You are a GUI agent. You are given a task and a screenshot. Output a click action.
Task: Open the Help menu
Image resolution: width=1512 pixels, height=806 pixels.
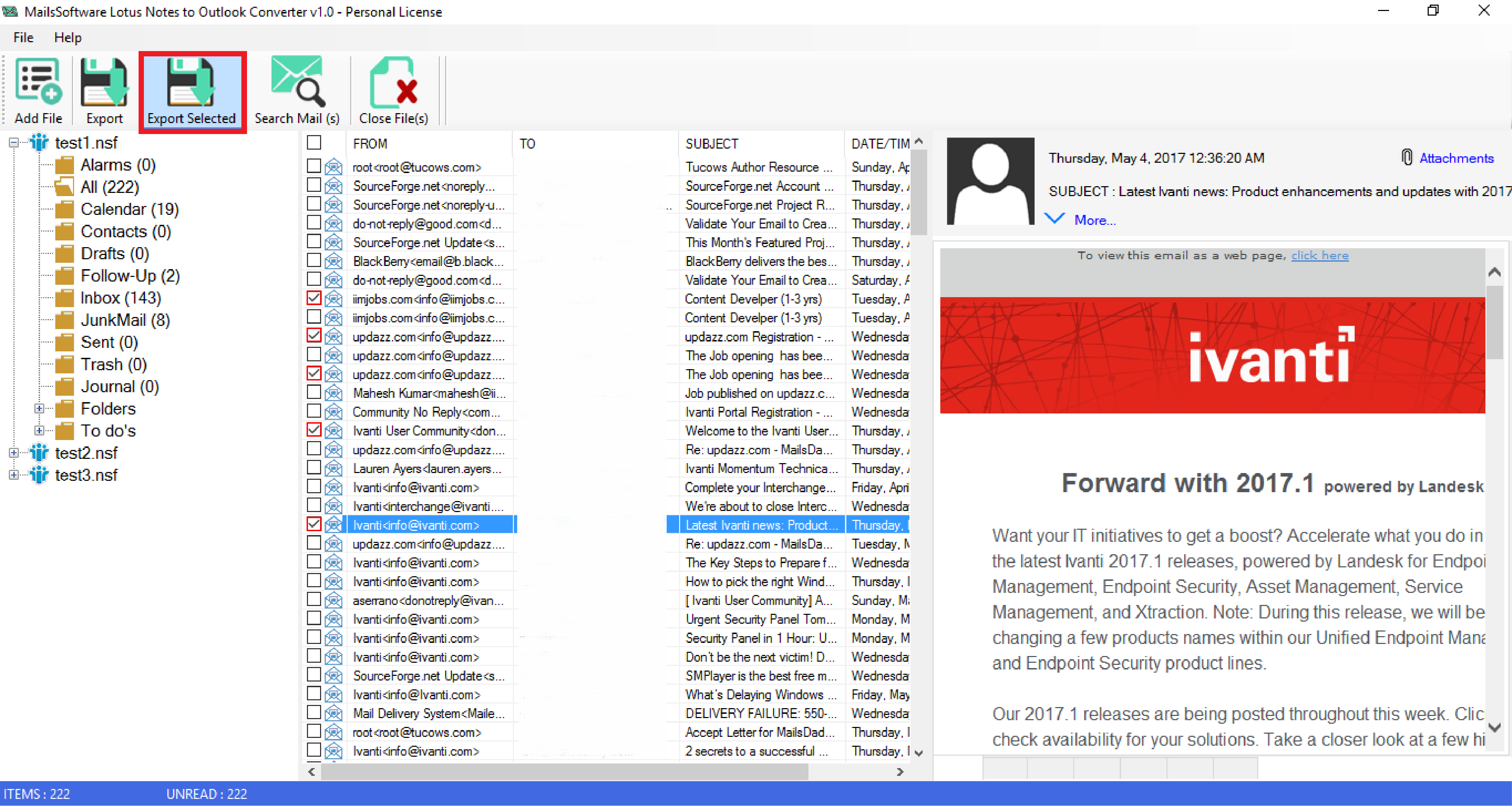(x=68, y=38)
